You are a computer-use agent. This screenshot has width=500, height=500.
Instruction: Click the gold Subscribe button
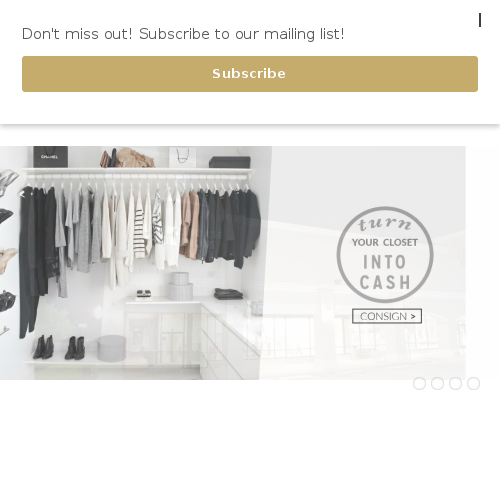tap(250, 74)
